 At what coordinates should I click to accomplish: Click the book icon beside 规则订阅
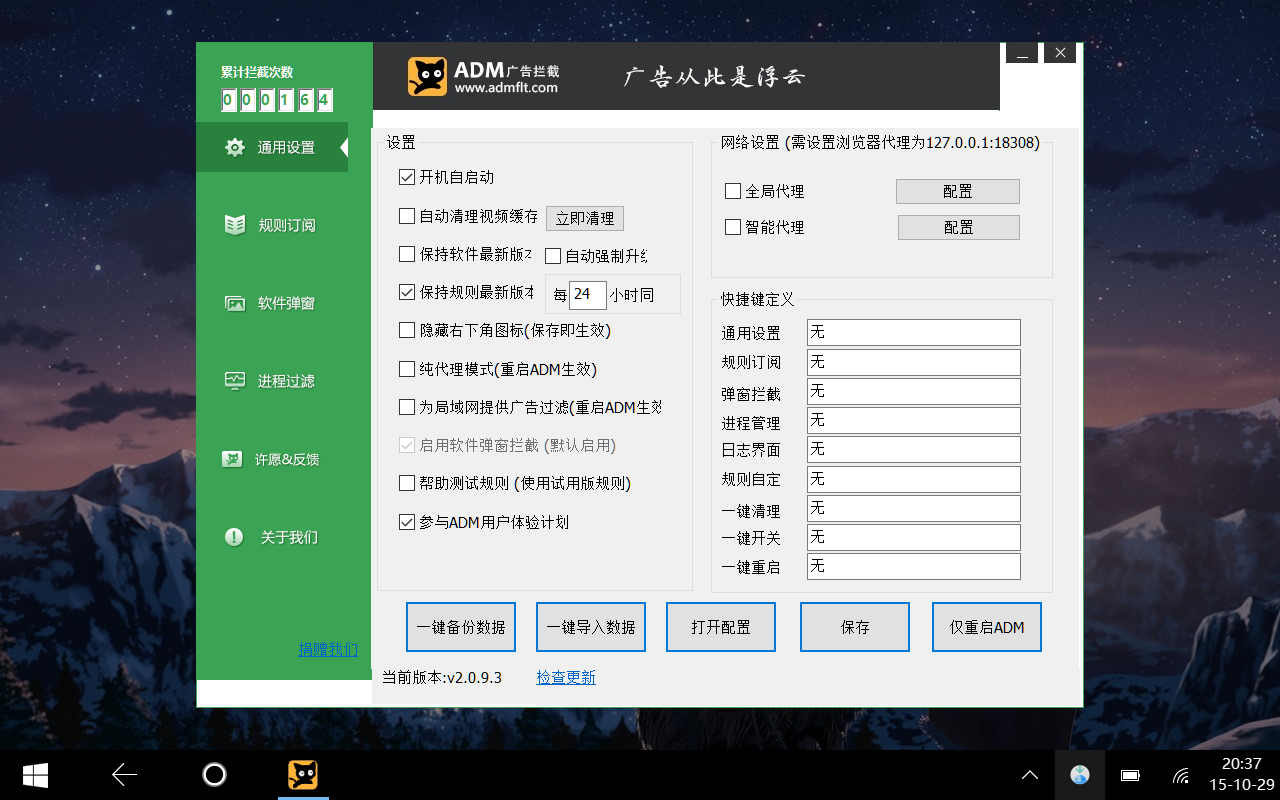coord(234,225)
